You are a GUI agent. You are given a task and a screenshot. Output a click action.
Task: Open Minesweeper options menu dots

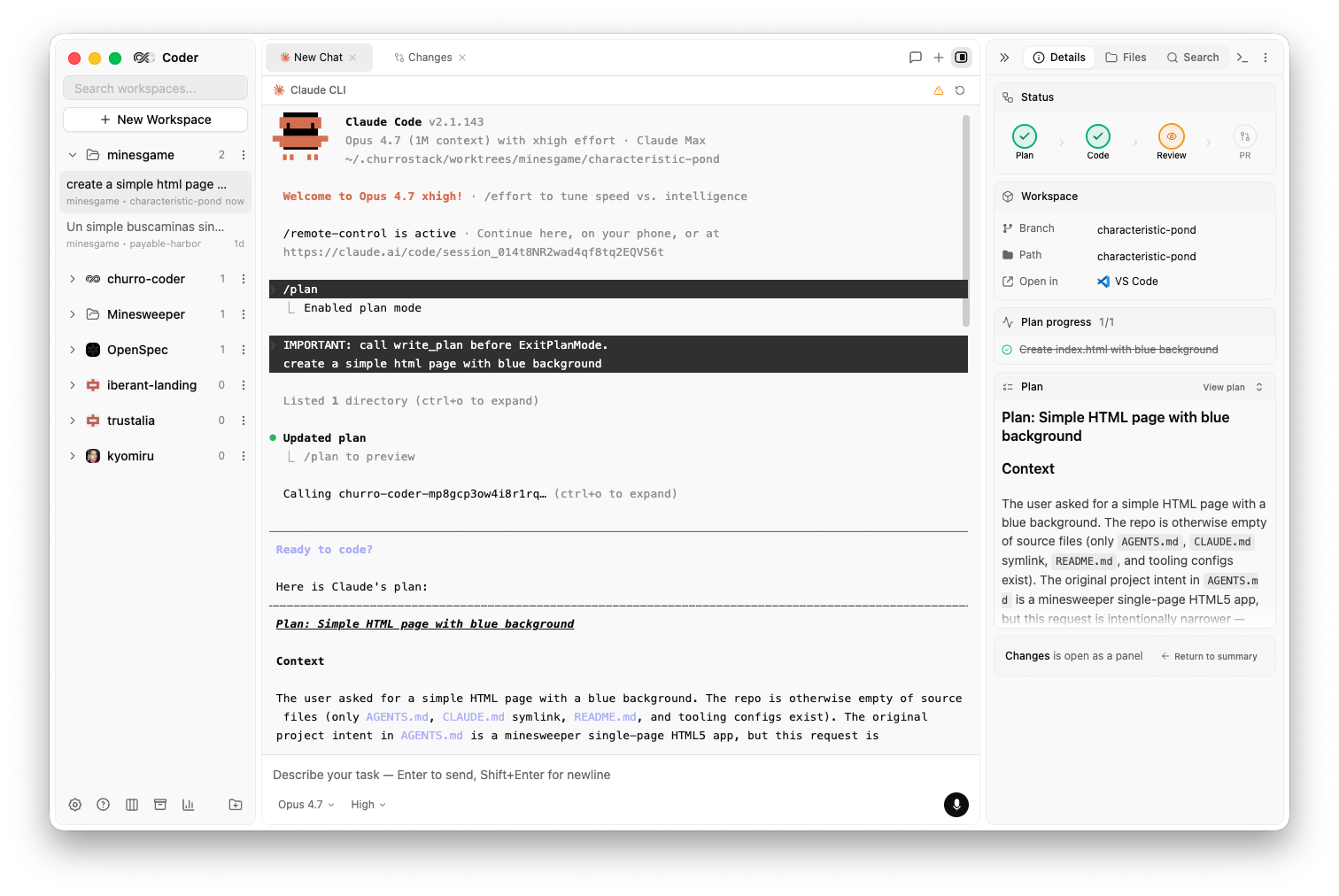244,314
